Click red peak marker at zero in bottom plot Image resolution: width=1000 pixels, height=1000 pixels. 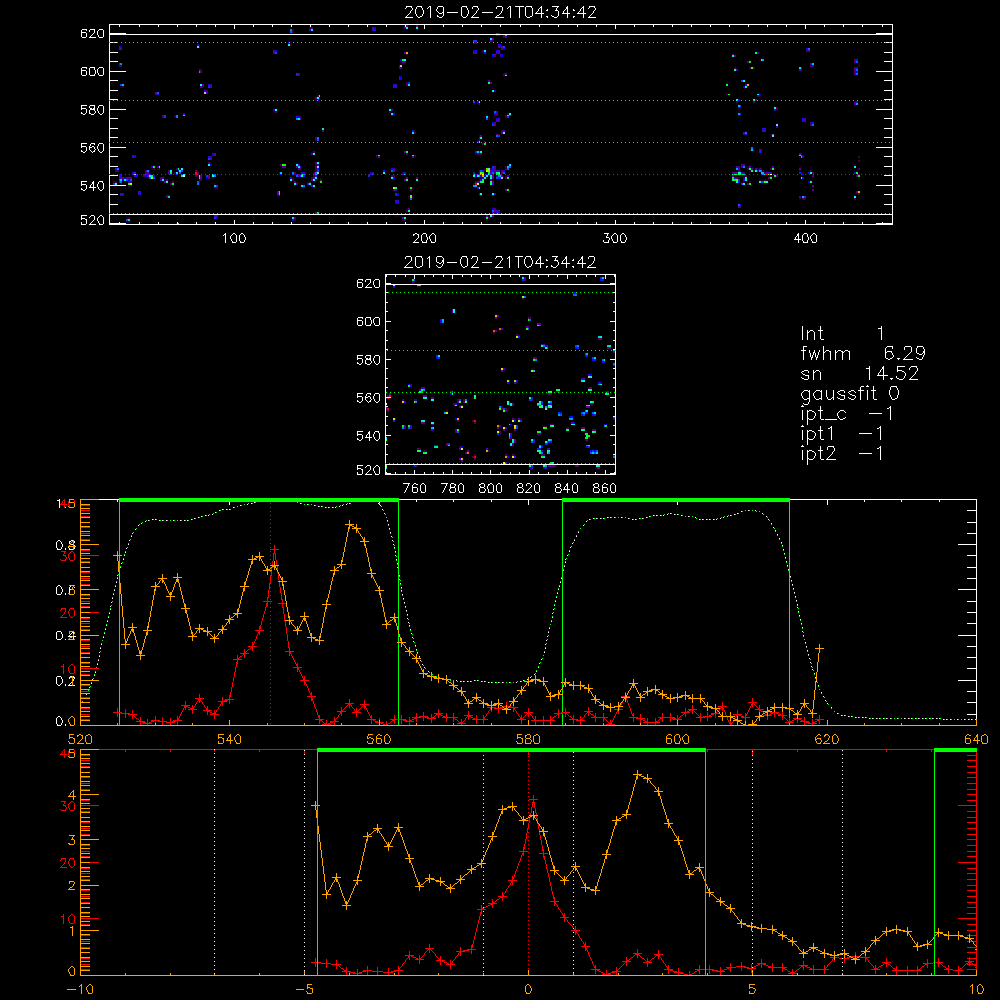tap(533, 800)
